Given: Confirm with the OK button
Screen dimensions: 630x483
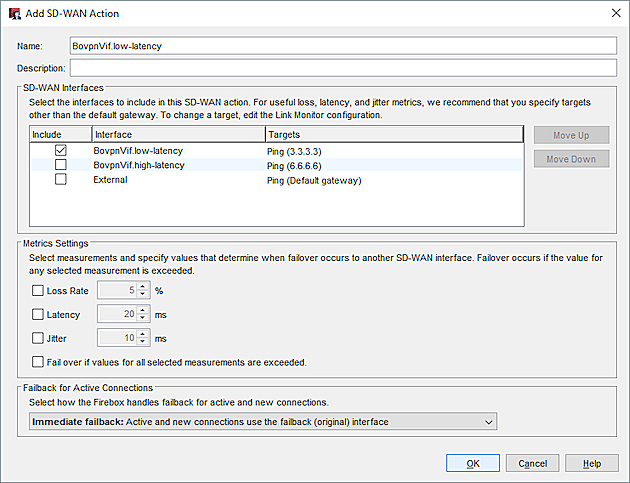Looking at the screenshot, I should point(473,463).
